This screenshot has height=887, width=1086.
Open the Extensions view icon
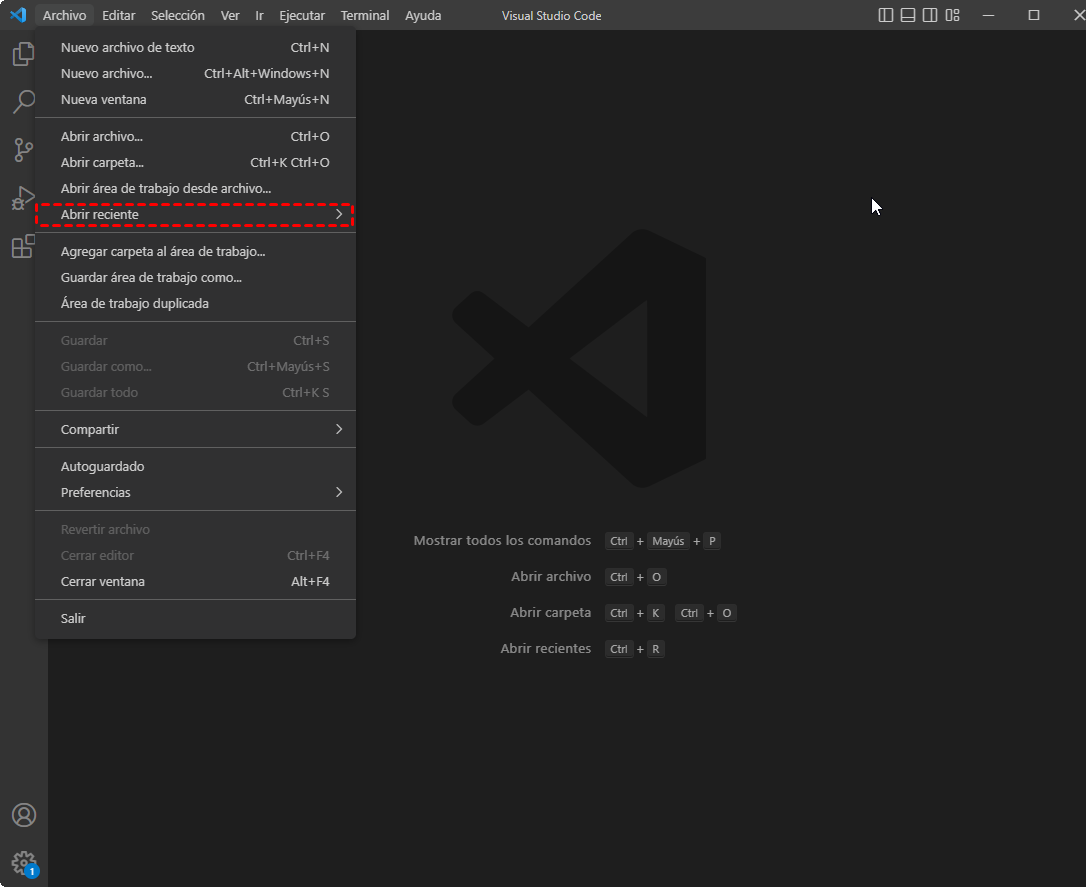click(23, 246)
